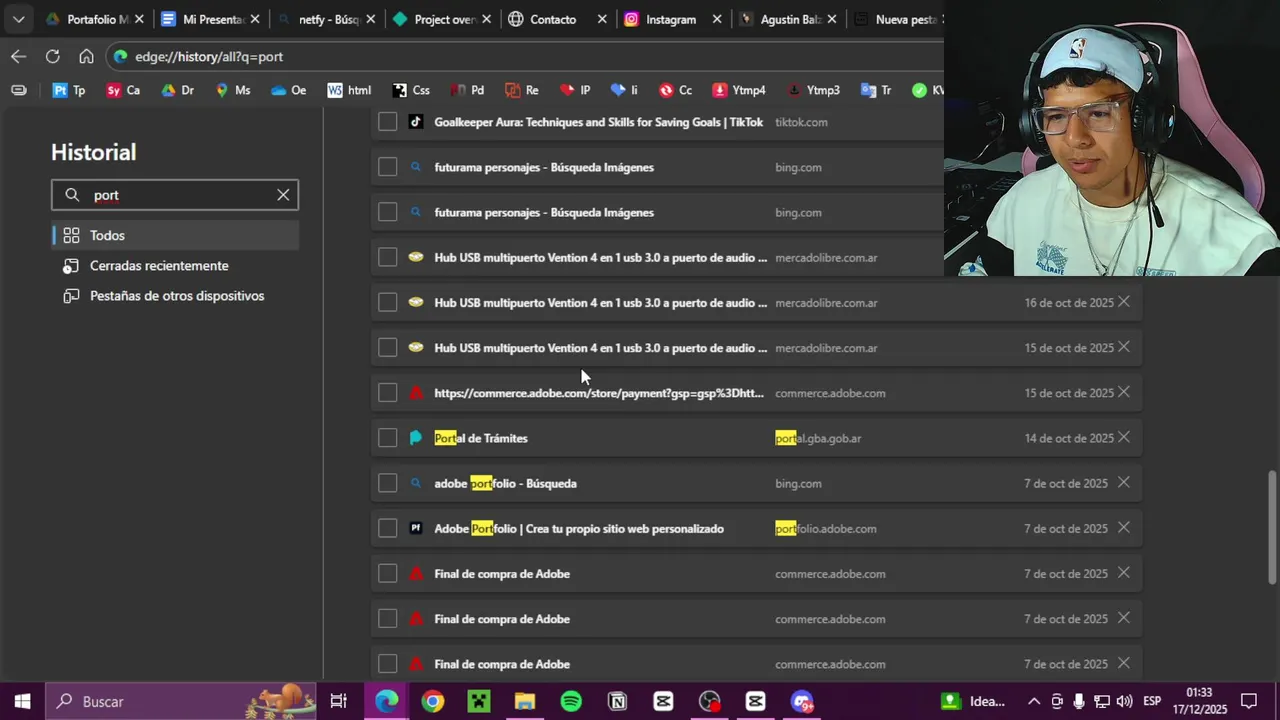
Task: Open Spotify from the taskbar
Action: [571, 702]
